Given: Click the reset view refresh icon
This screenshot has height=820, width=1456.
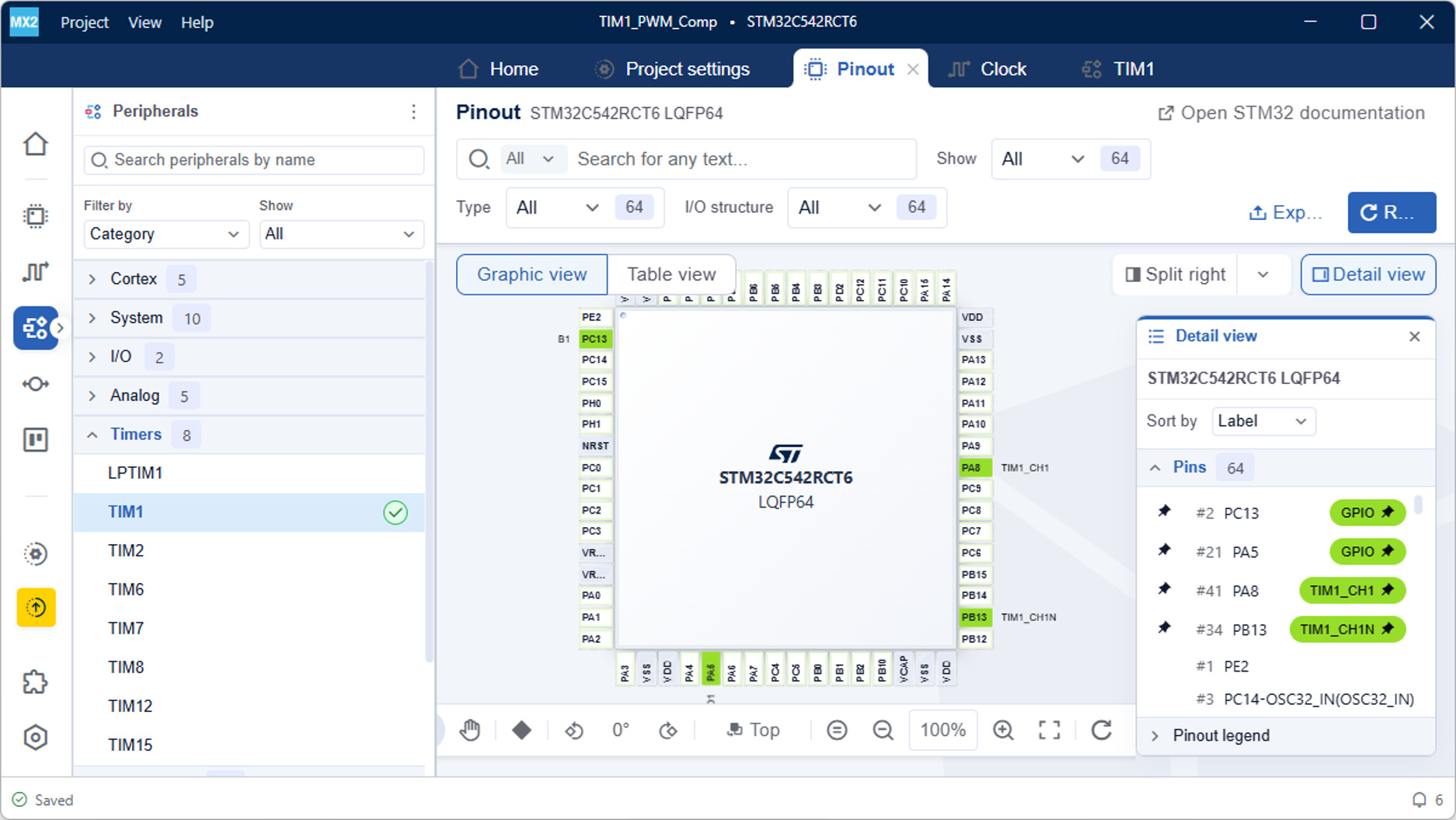Looking at the screenshot, I should (x=1102, y=730).
